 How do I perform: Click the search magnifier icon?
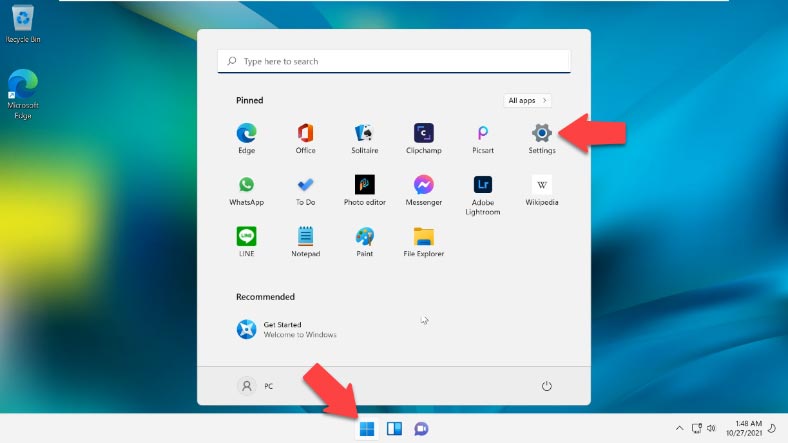coord(232,61)
